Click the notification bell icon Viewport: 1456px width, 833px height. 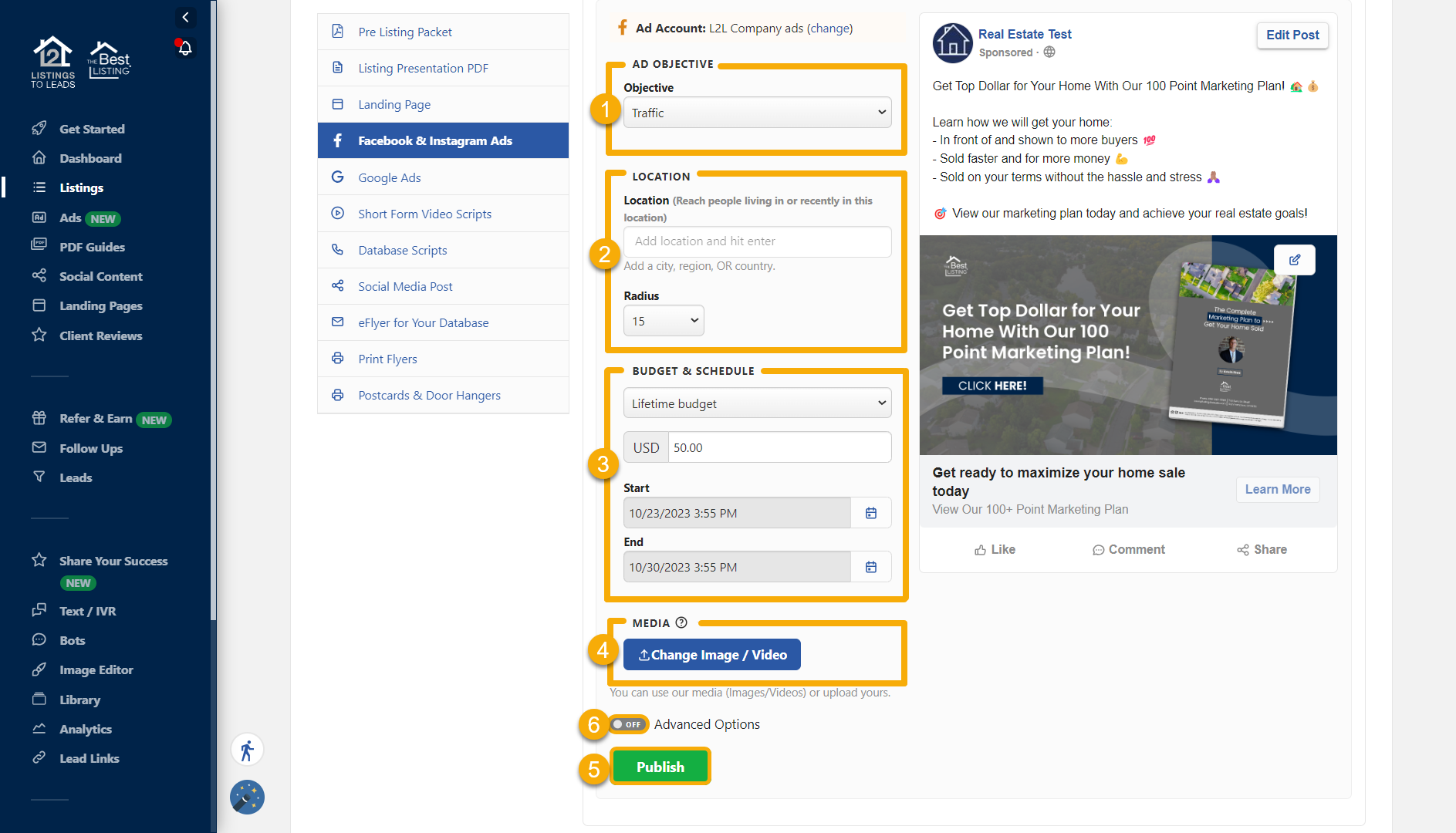click(184, 47)
